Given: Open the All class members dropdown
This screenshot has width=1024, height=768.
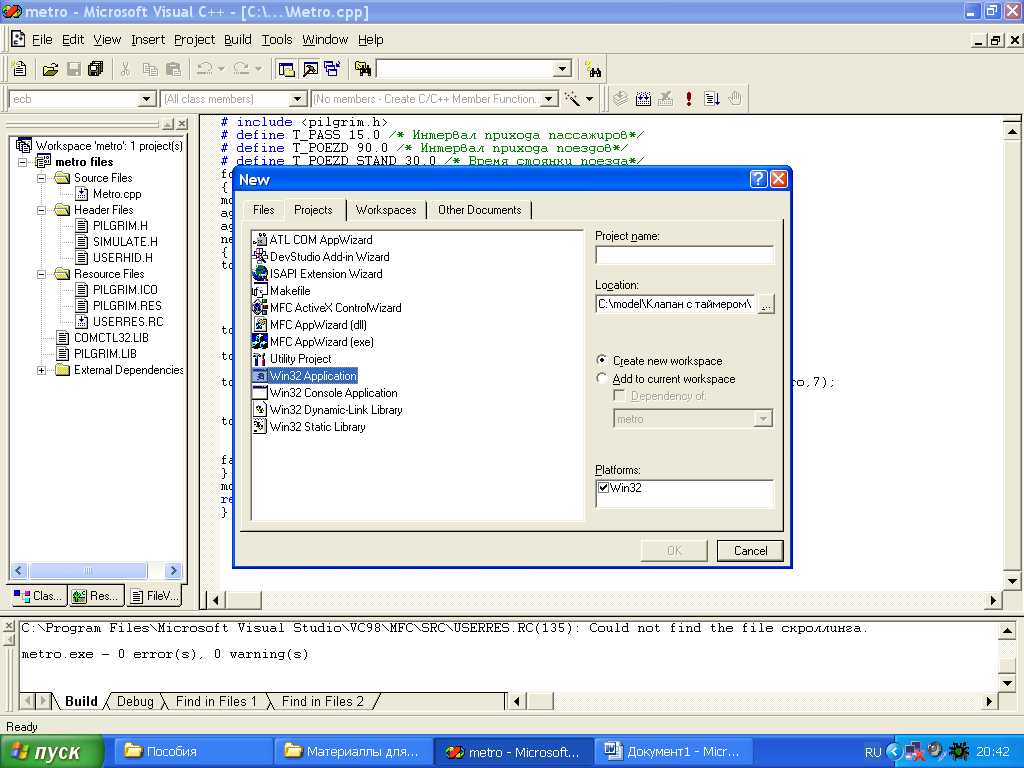Looking at the screenshot, I should 298,99.
